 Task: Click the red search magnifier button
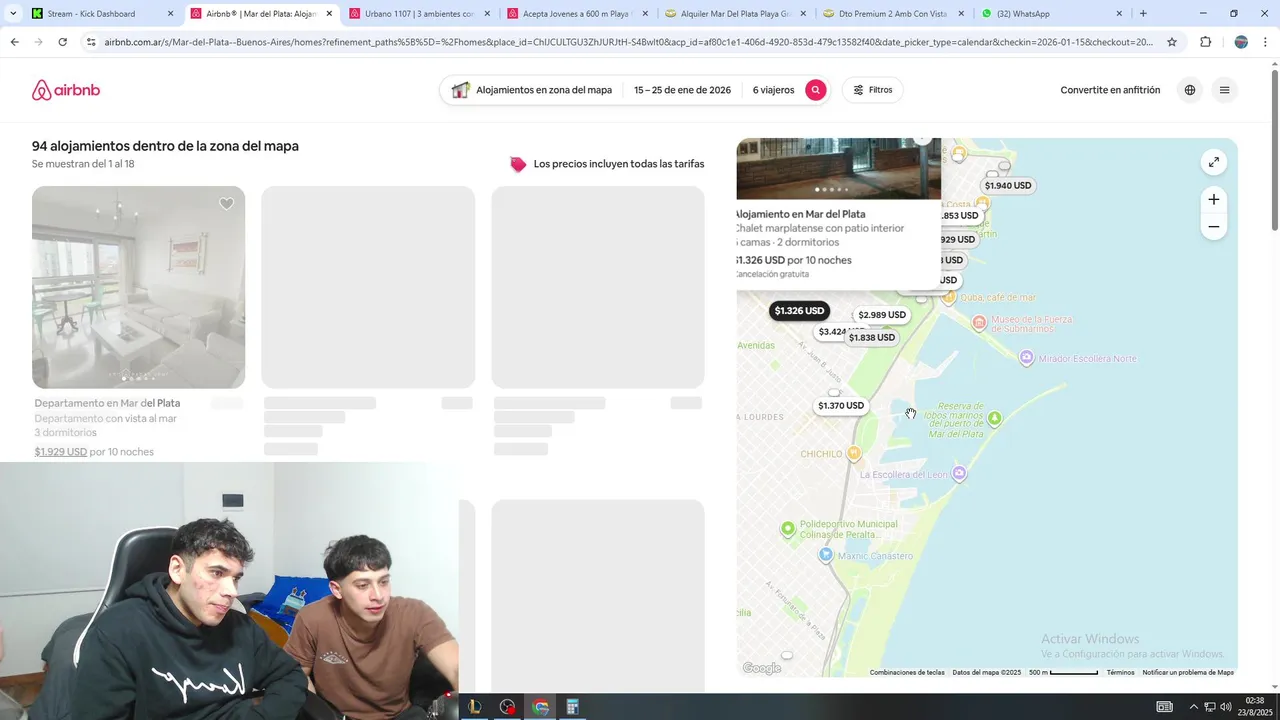tap(816, 90)
